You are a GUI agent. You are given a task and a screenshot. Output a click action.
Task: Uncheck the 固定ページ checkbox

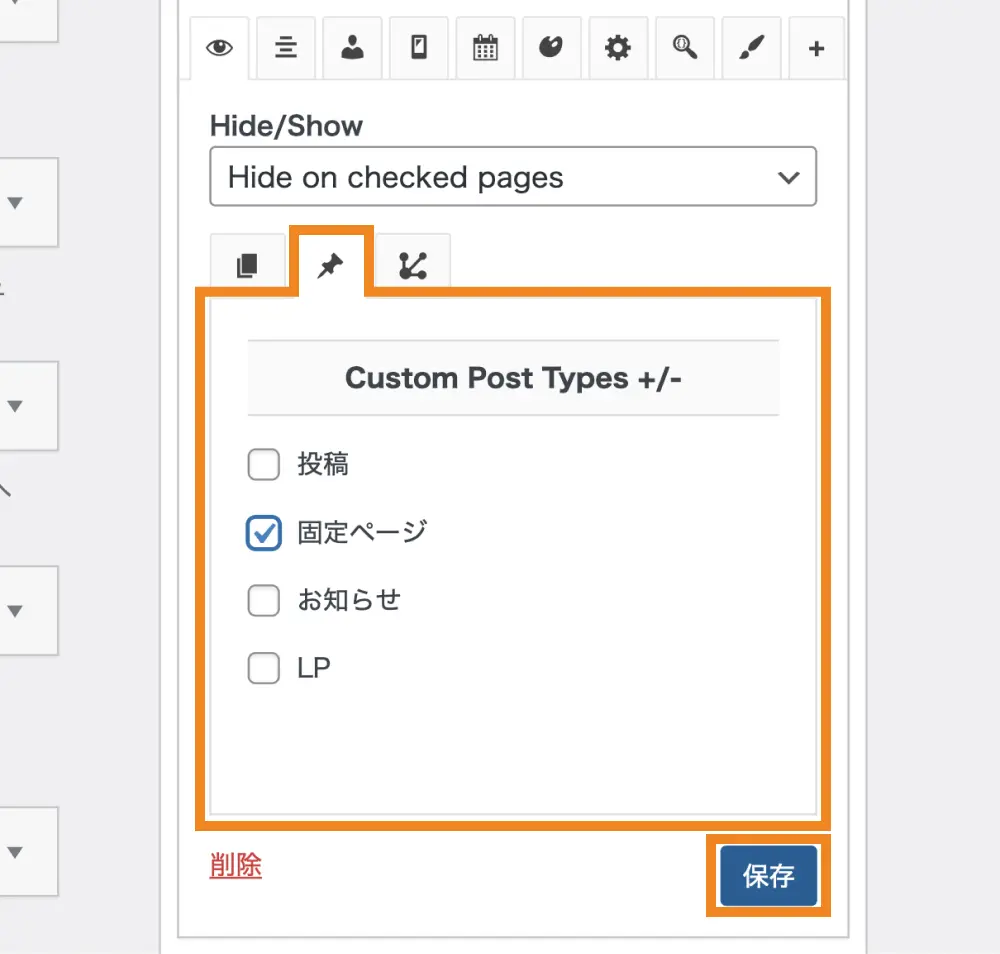pyautogui.click(x=264, y=533)
